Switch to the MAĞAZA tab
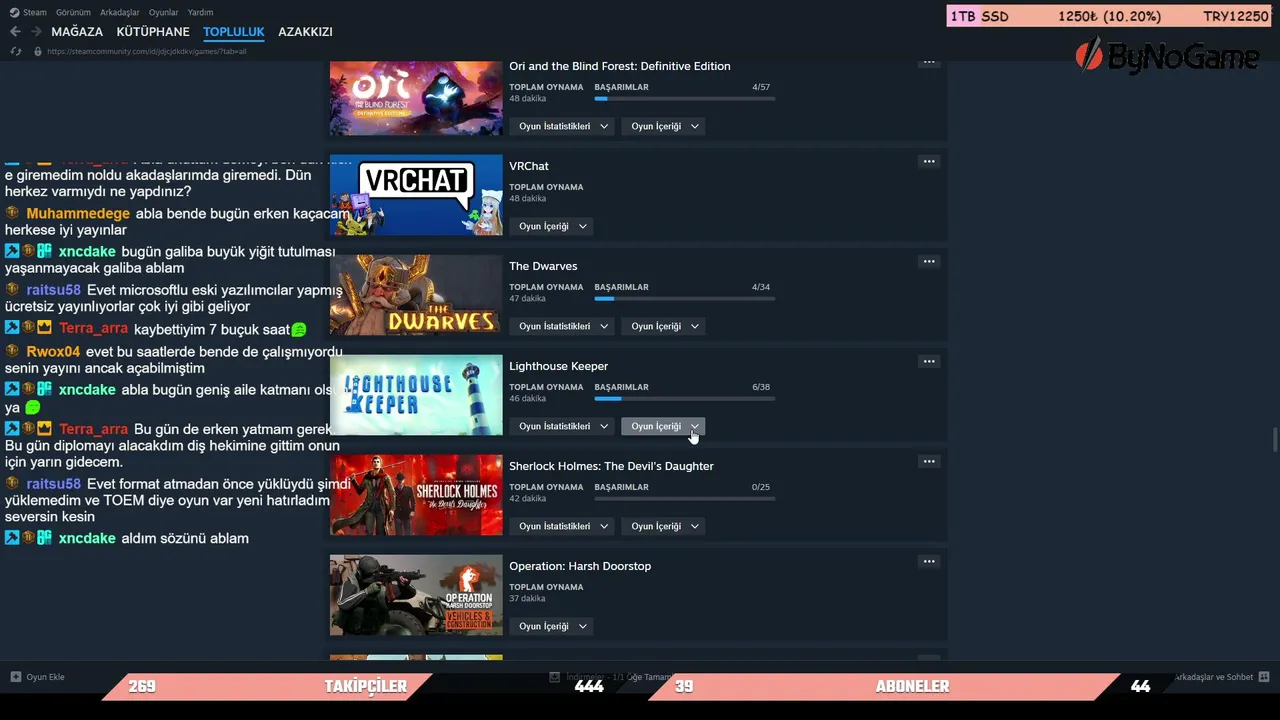Image resolution: width=1280 pixels, height=720 pixels. pyautogui.click(x=78, y=32)
